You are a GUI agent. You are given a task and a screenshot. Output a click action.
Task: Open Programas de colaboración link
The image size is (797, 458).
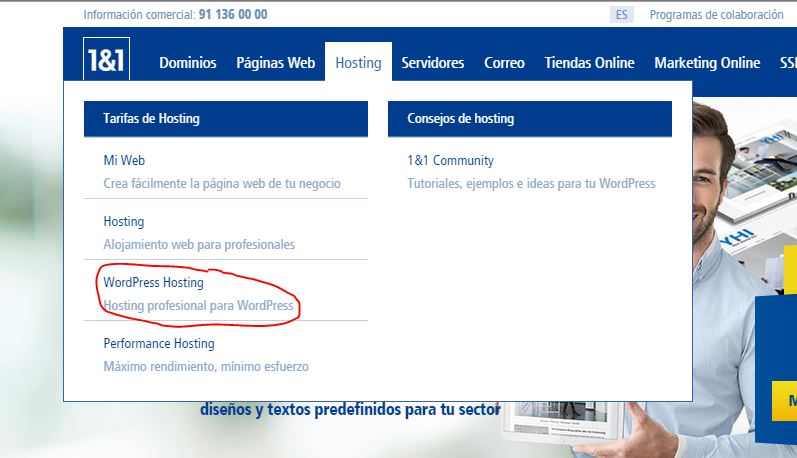[716, 15]
